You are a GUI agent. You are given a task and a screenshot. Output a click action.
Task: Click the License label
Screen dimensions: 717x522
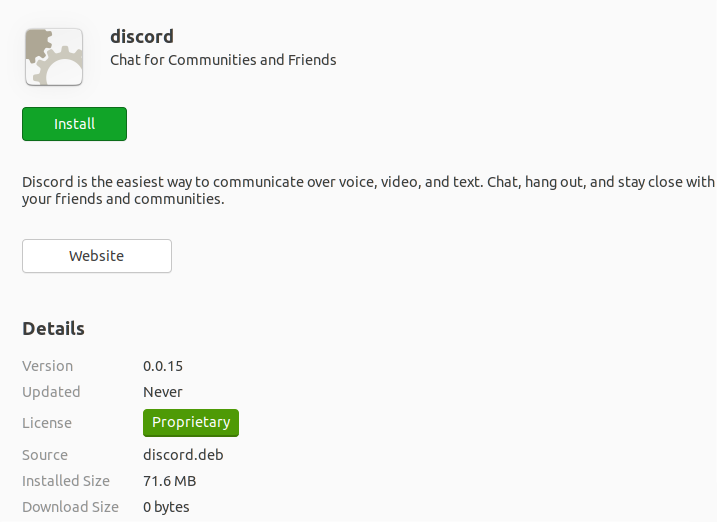[47, 423]
